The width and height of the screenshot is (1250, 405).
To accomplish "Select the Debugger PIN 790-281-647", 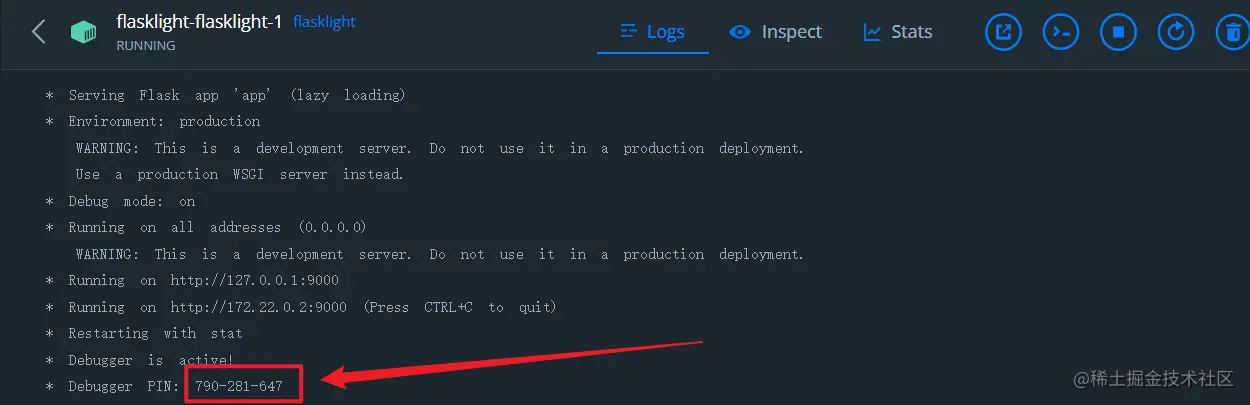I will 239,385.
